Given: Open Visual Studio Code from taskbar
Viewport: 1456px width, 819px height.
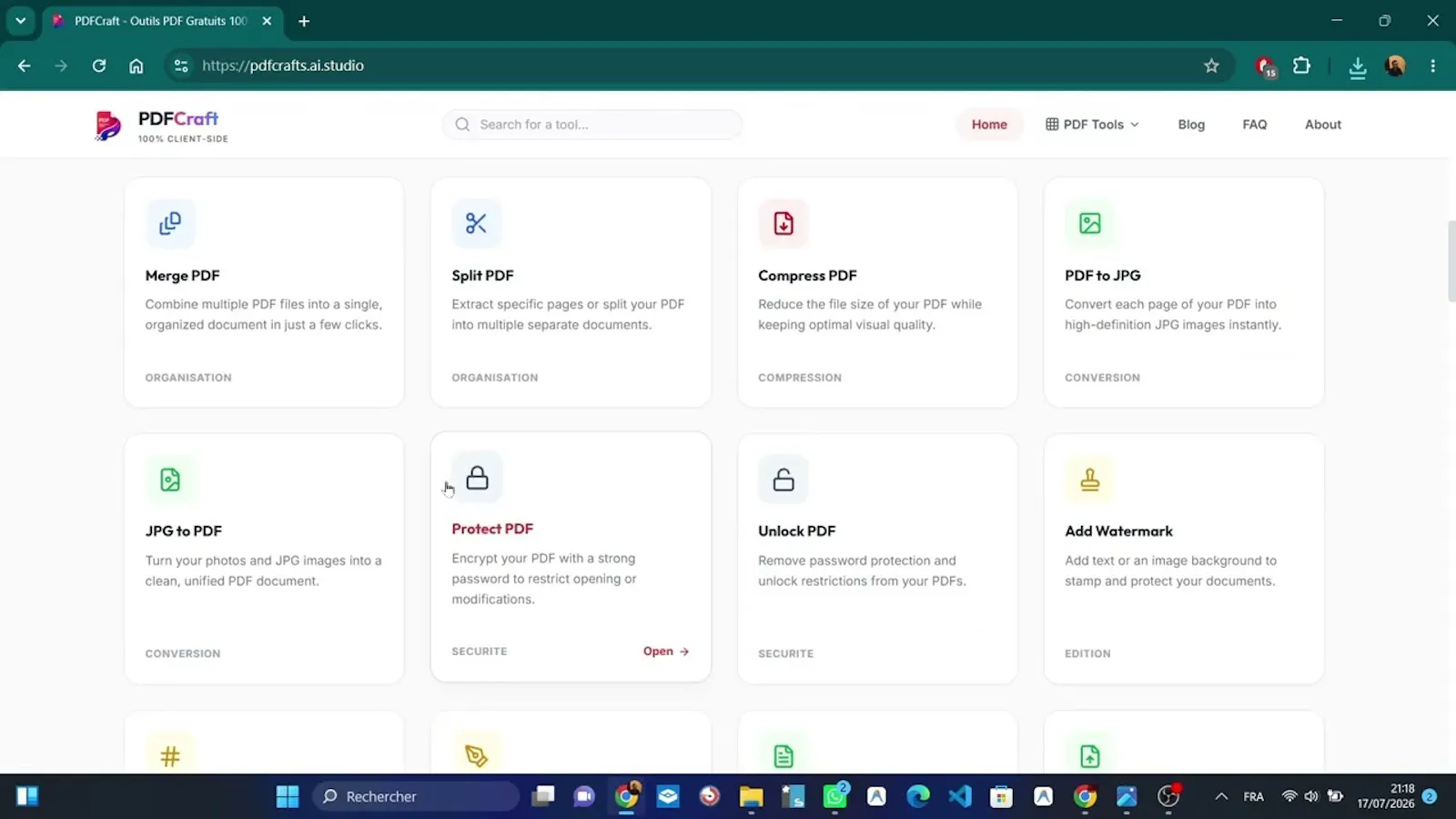Looking at the screenshot, I should pyautogui.click(x=959, y=796).
